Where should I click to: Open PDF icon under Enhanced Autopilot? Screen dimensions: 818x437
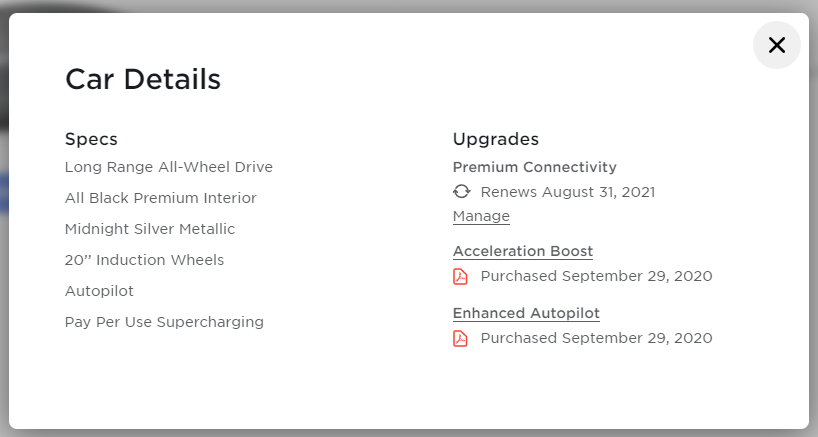(461, 338)
